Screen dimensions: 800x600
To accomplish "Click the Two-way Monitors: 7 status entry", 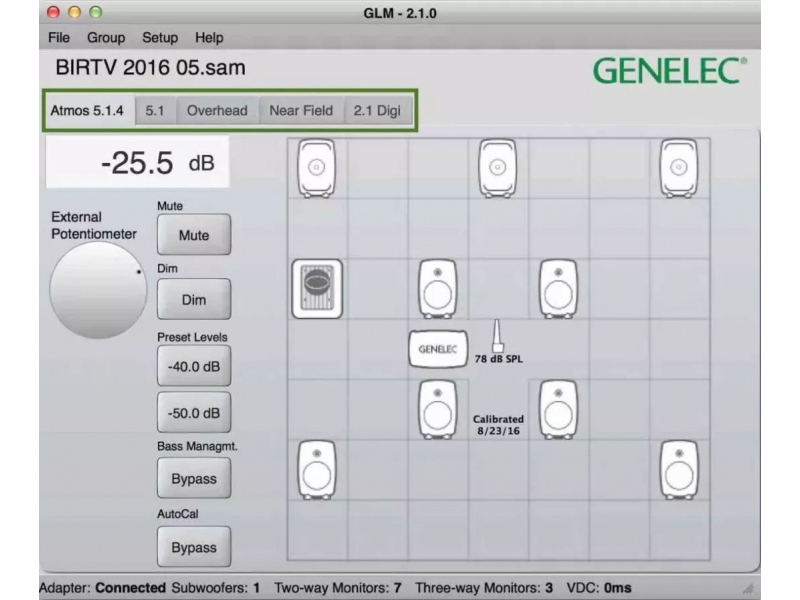I will (338, 588).
